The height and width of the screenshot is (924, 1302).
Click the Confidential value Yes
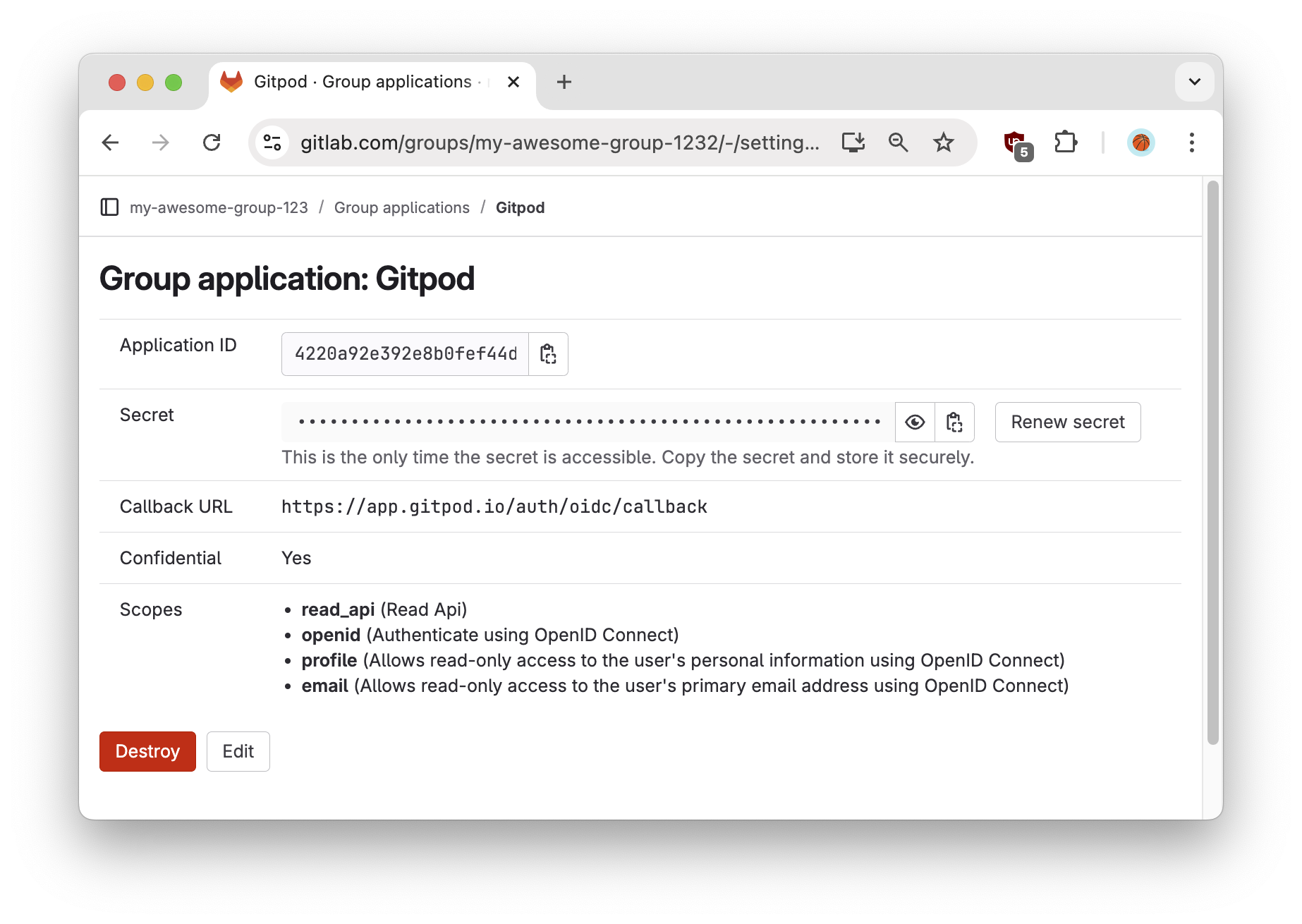point(296,558)
